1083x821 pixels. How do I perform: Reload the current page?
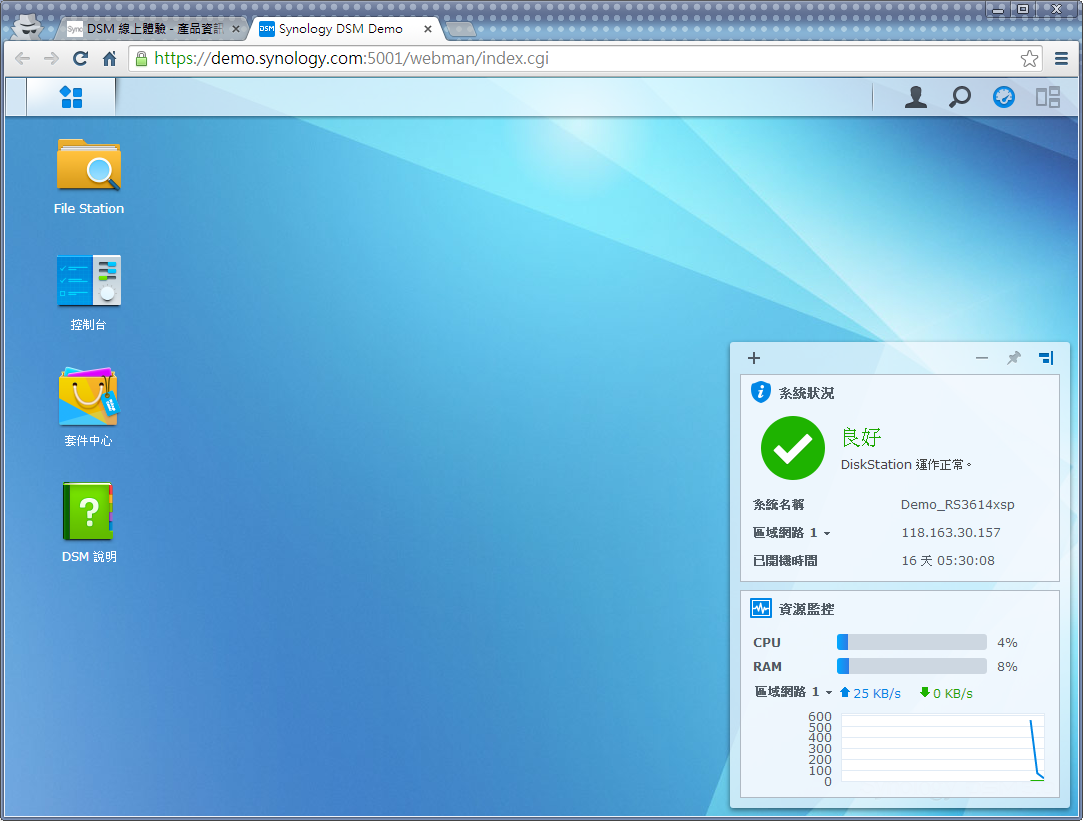[80, 59]
